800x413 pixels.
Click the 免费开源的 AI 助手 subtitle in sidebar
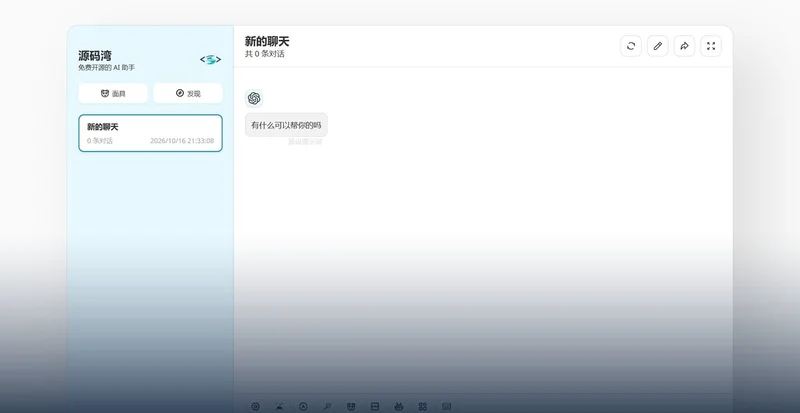[x=107, y=68]
